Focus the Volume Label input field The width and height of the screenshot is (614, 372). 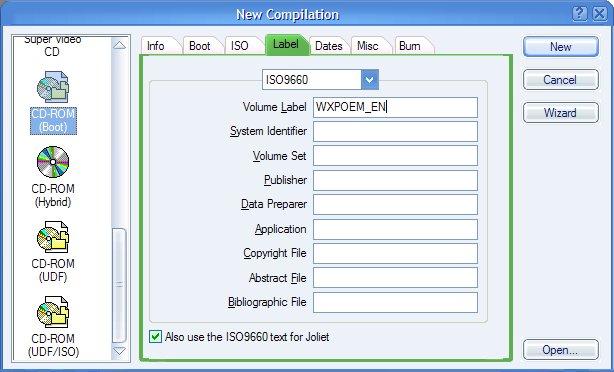[395, 107]
